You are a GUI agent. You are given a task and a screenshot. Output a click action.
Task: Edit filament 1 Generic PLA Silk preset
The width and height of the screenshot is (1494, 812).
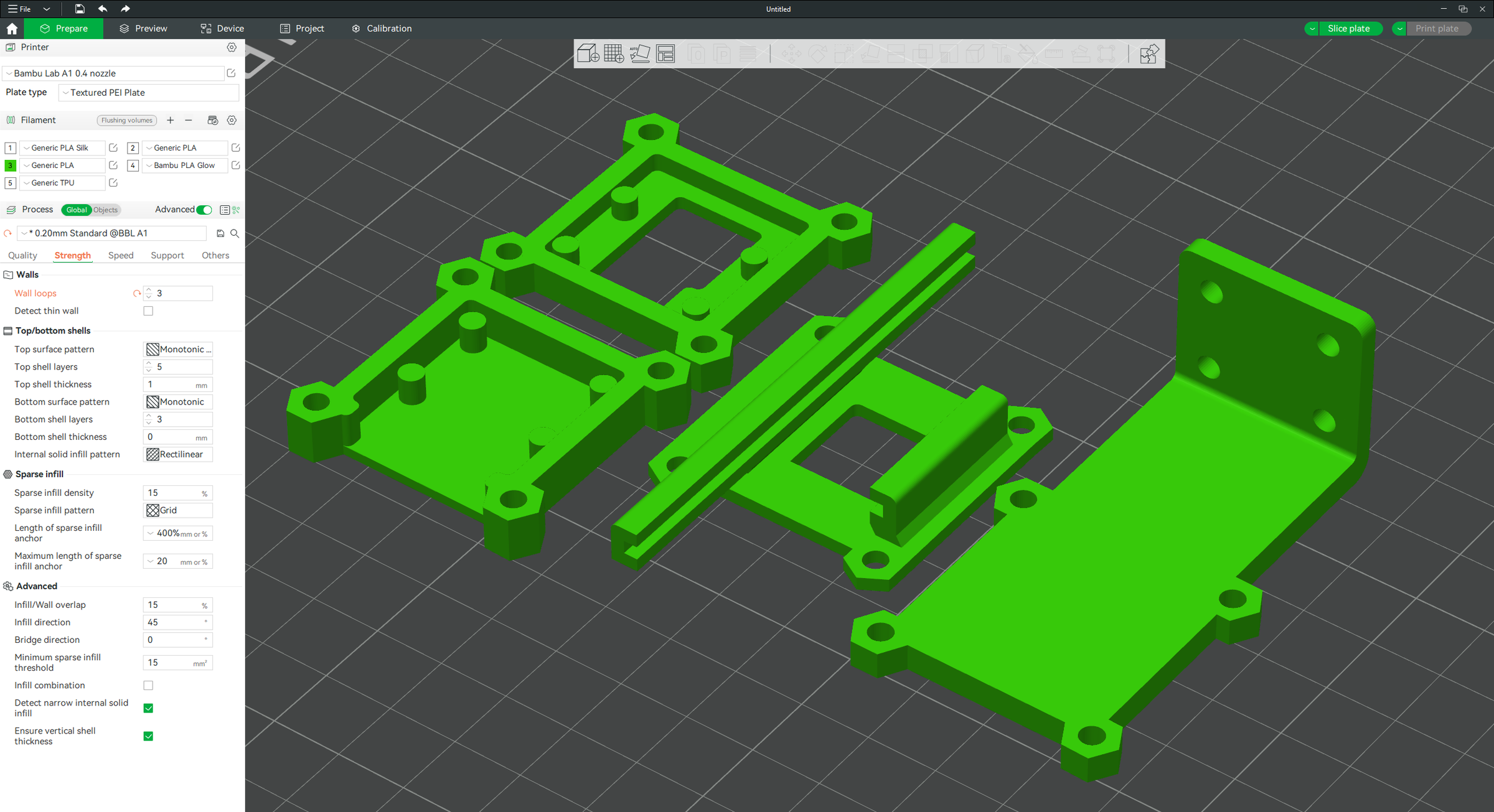tap(113, 147)
